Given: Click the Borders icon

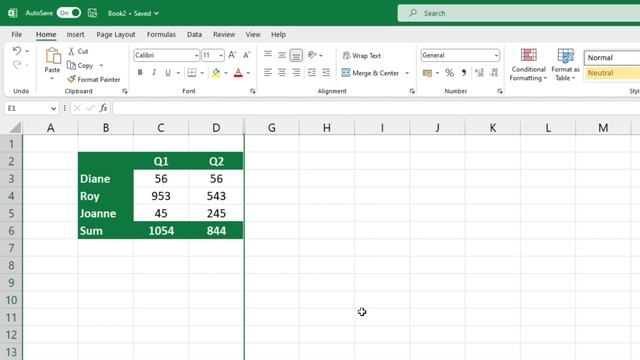Looking at the screenshot, I should tap(191, 73).
